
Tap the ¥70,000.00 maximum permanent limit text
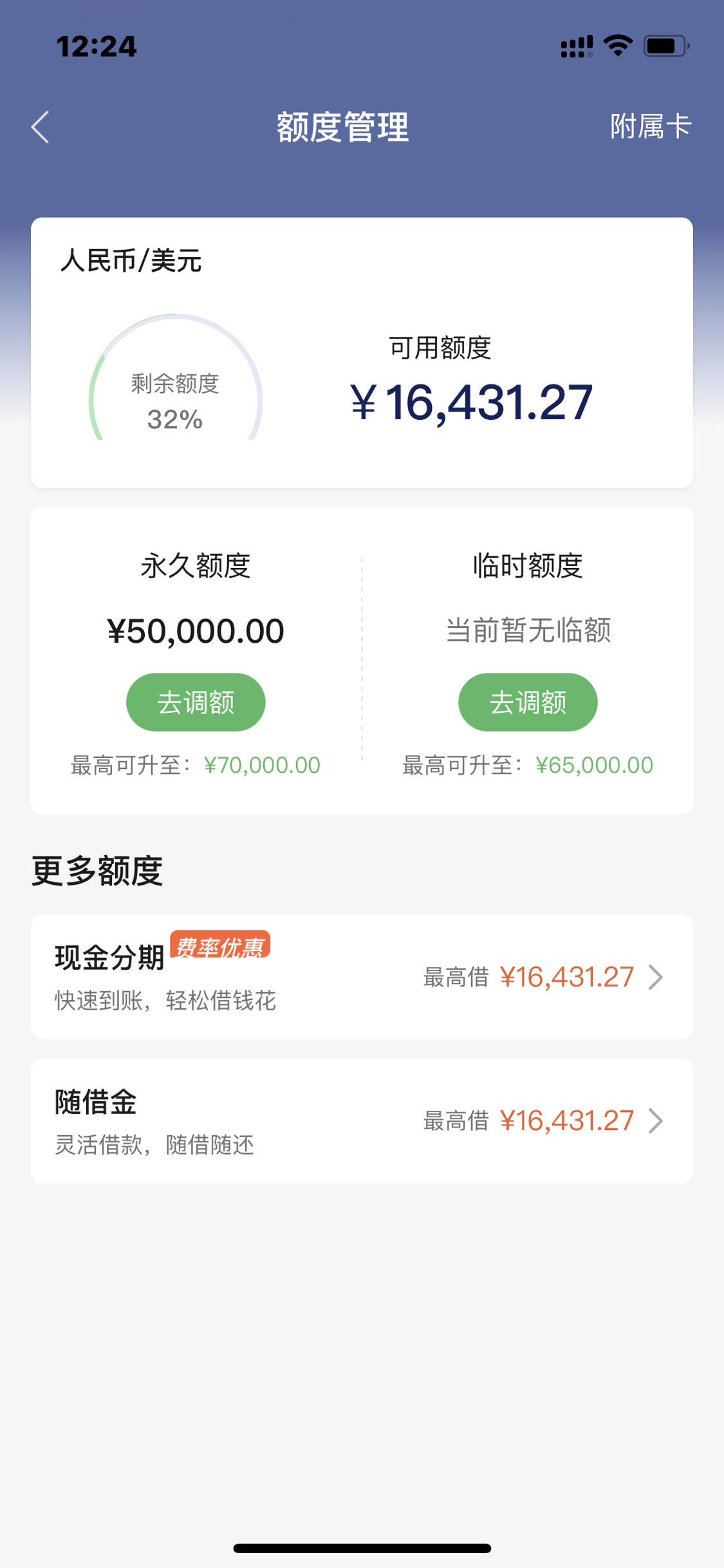point(262,765)
